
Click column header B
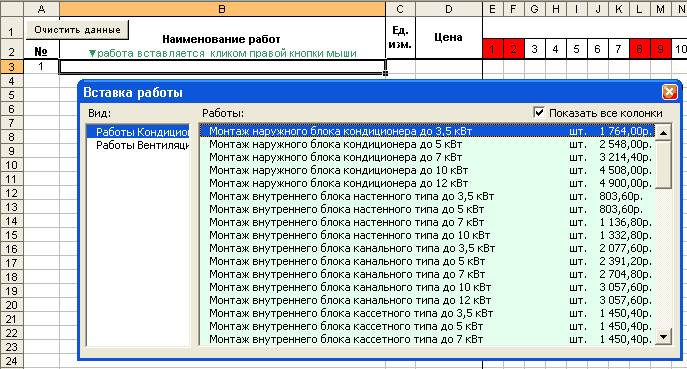[222, 9]
